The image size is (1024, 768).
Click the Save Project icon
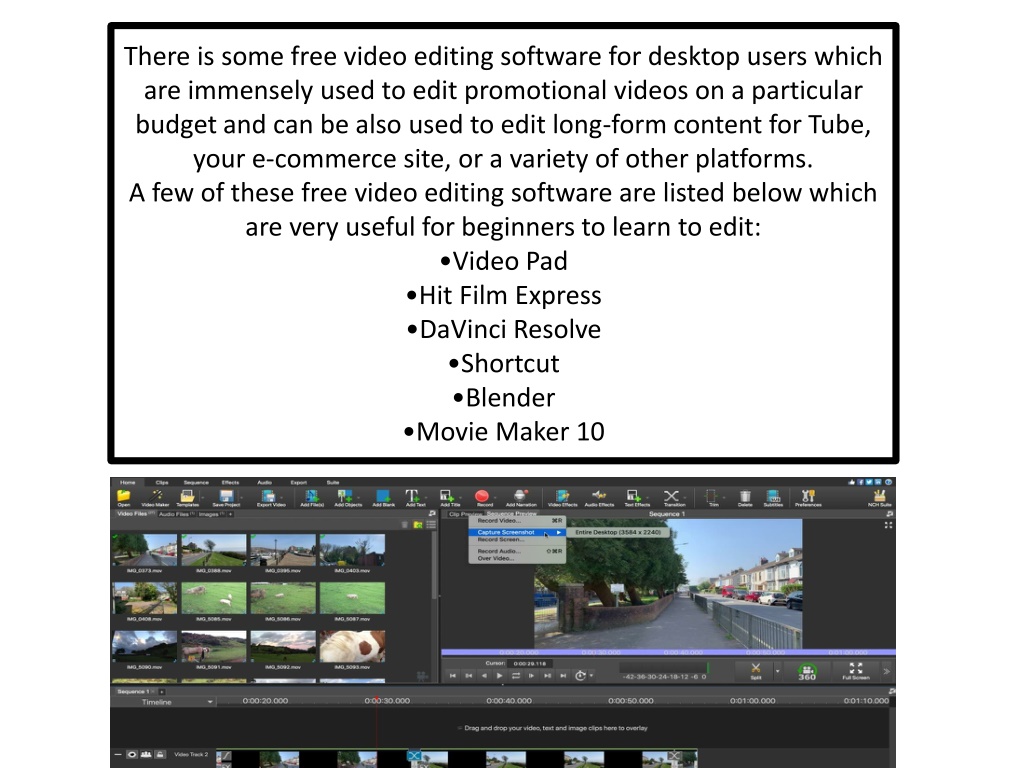(x=226, y=498)
